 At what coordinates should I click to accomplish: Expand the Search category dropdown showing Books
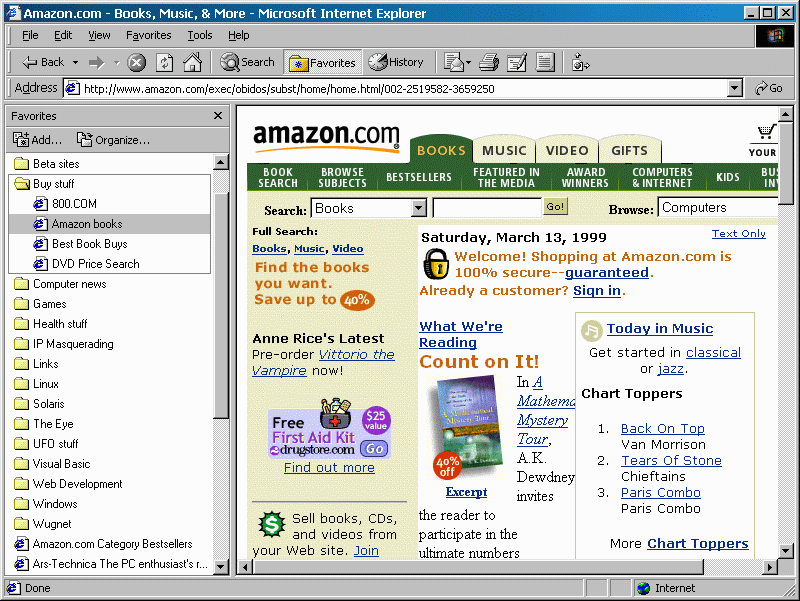(x=419, y=208)
